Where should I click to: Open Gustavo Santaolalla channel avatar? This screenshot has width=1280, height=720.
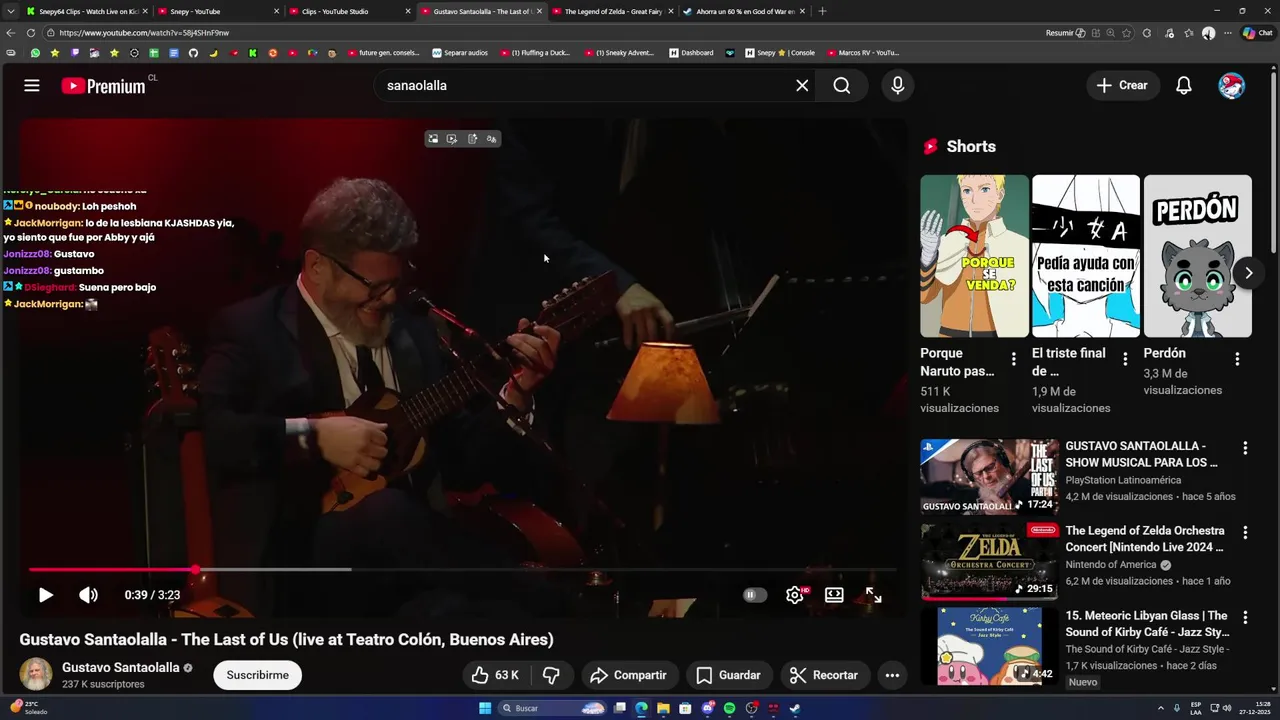pos(36,674)
